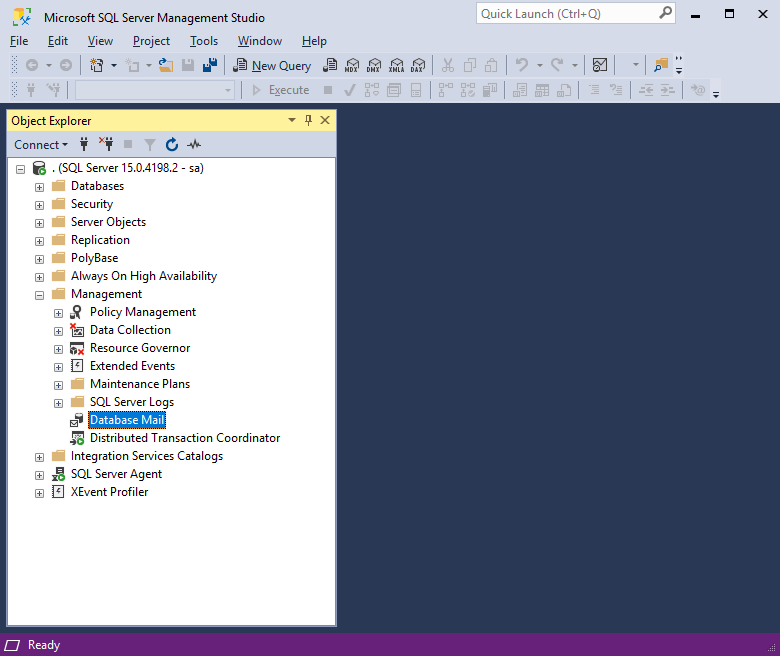Click the Save All icon

(x=210, y=65)
